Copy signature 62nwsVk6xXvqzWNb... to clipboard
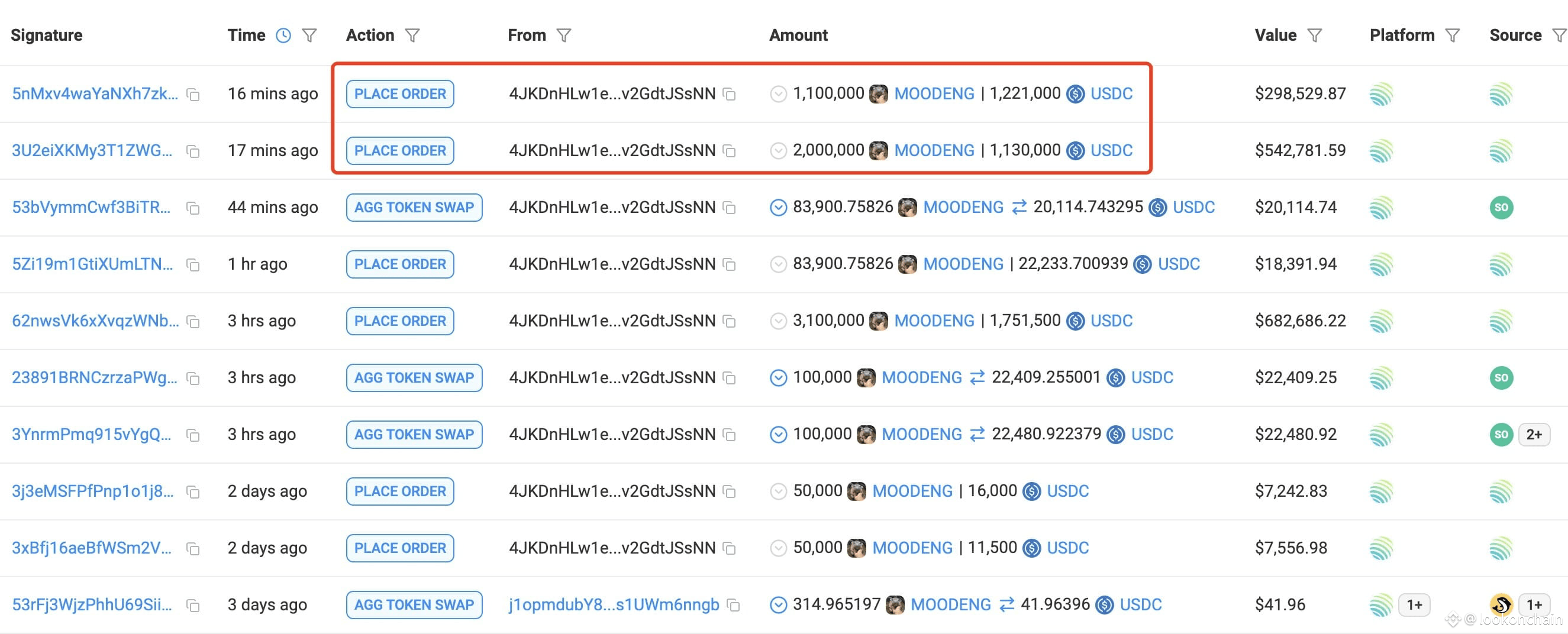Viewport: 1568px width, 634px height. tap(193, 322)
